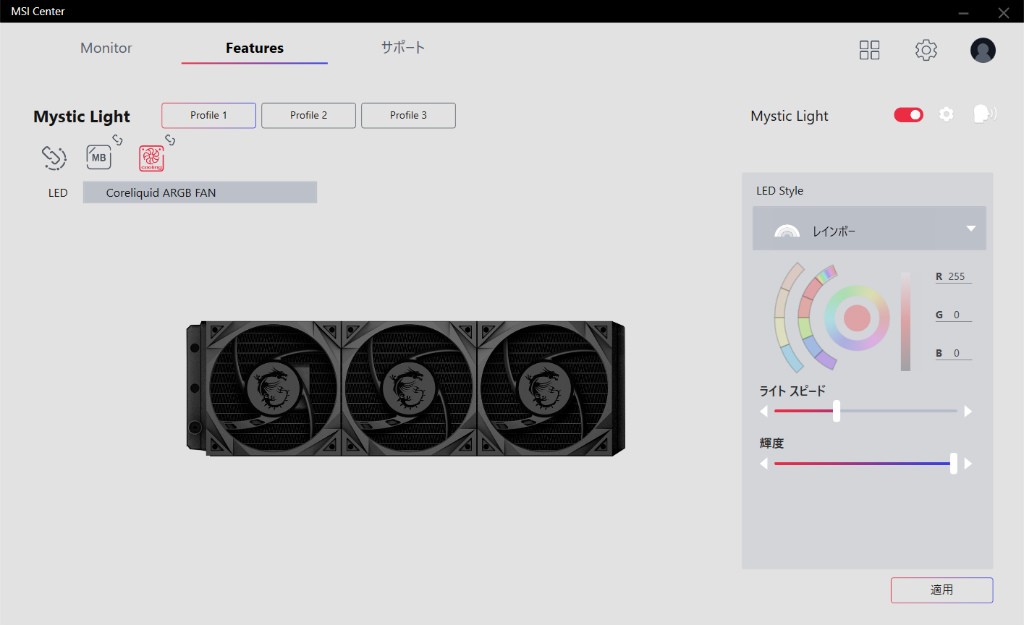1024x625 pixels.
Task: Open the サポート tab
Action: pyautogui.click(x=402, y=48)
